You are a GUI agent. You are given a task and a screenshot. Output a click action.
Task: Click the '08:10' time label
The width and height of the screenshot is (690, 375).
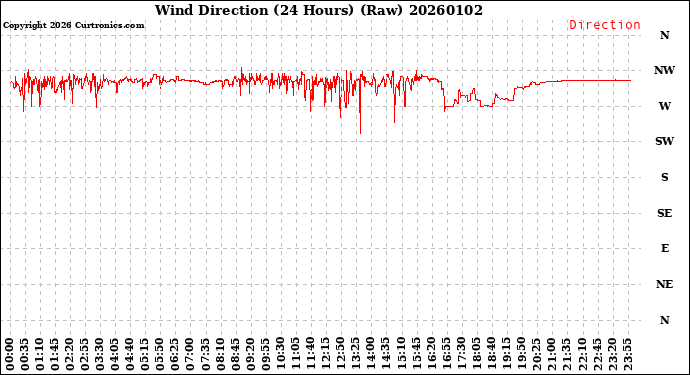pyautogui.click(x=220, y=355)
